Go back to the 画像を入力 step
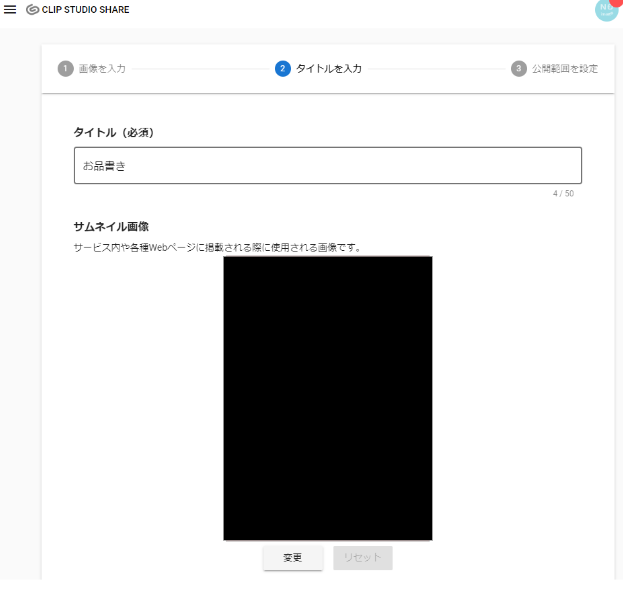 coord(102,69)
